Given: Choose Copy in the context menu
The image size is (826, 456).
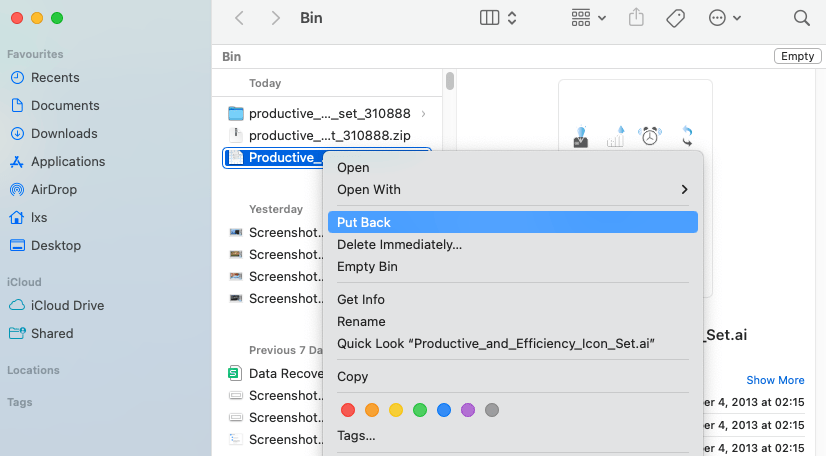Looking at the screenshot, I should (x=513, y=376).
